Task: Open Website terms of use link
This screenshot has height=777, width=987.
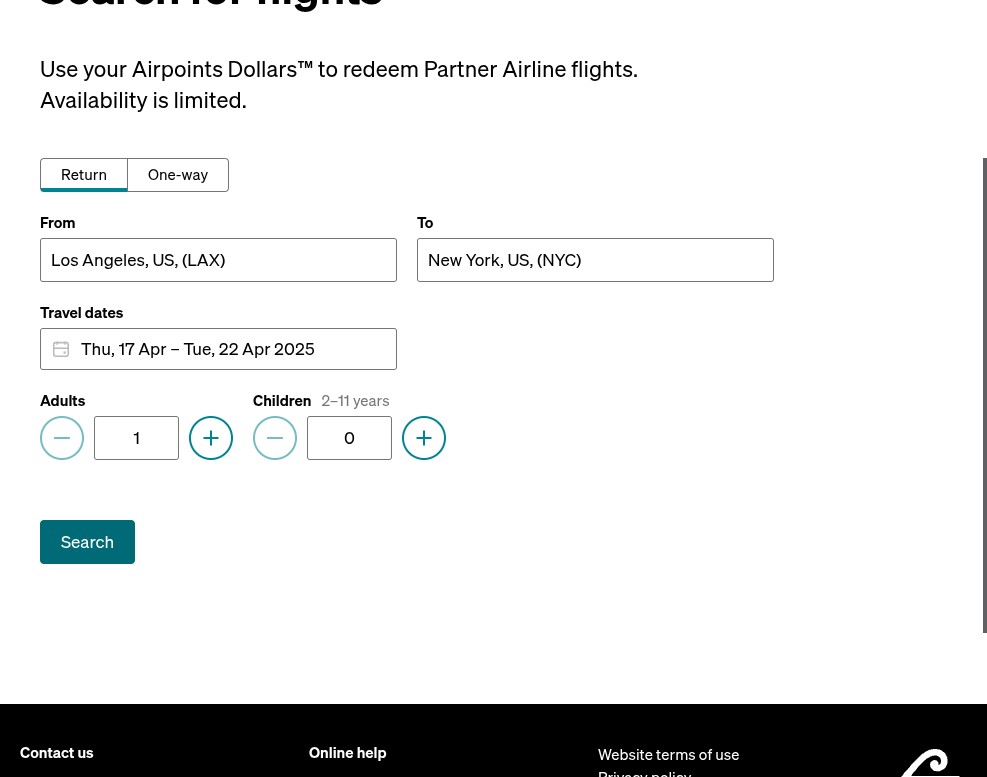Action: [668, 754]
